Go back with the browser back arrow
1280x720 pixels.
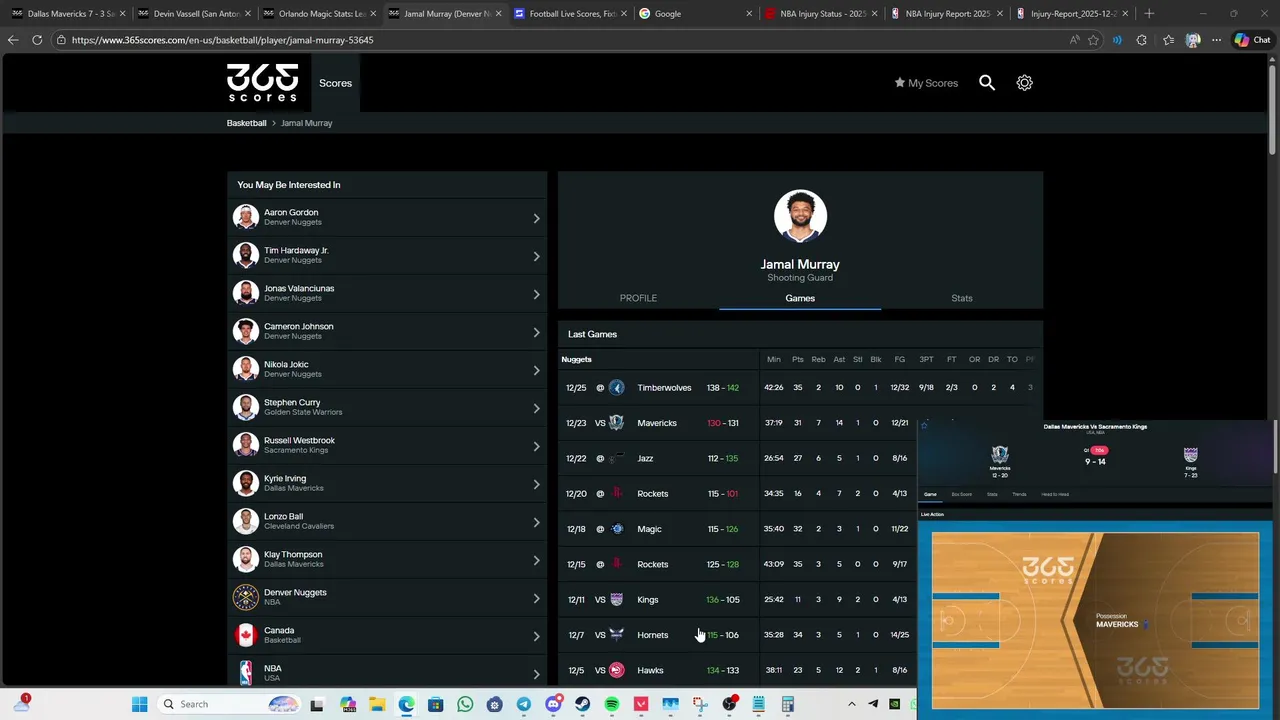[x=13, y=40]
